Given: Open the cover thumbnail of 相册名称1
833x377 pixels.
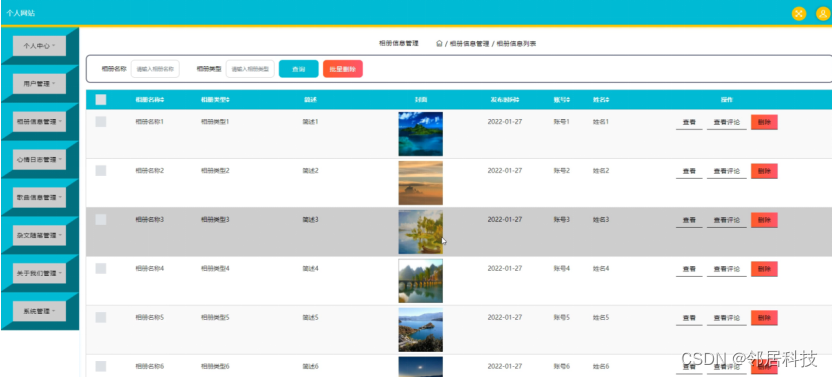Looking at the screenshot, I should coord(420,134).
